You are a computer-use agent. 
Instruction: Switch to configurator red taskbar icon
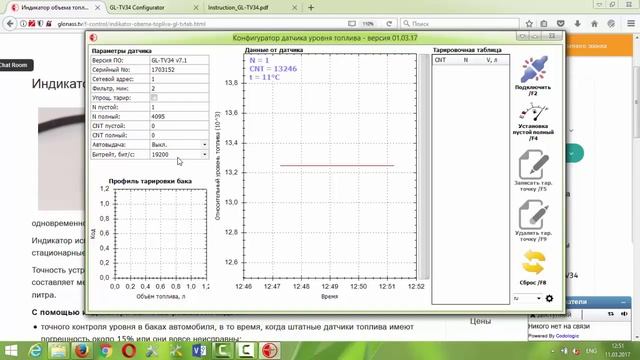[x=269, y=351]
